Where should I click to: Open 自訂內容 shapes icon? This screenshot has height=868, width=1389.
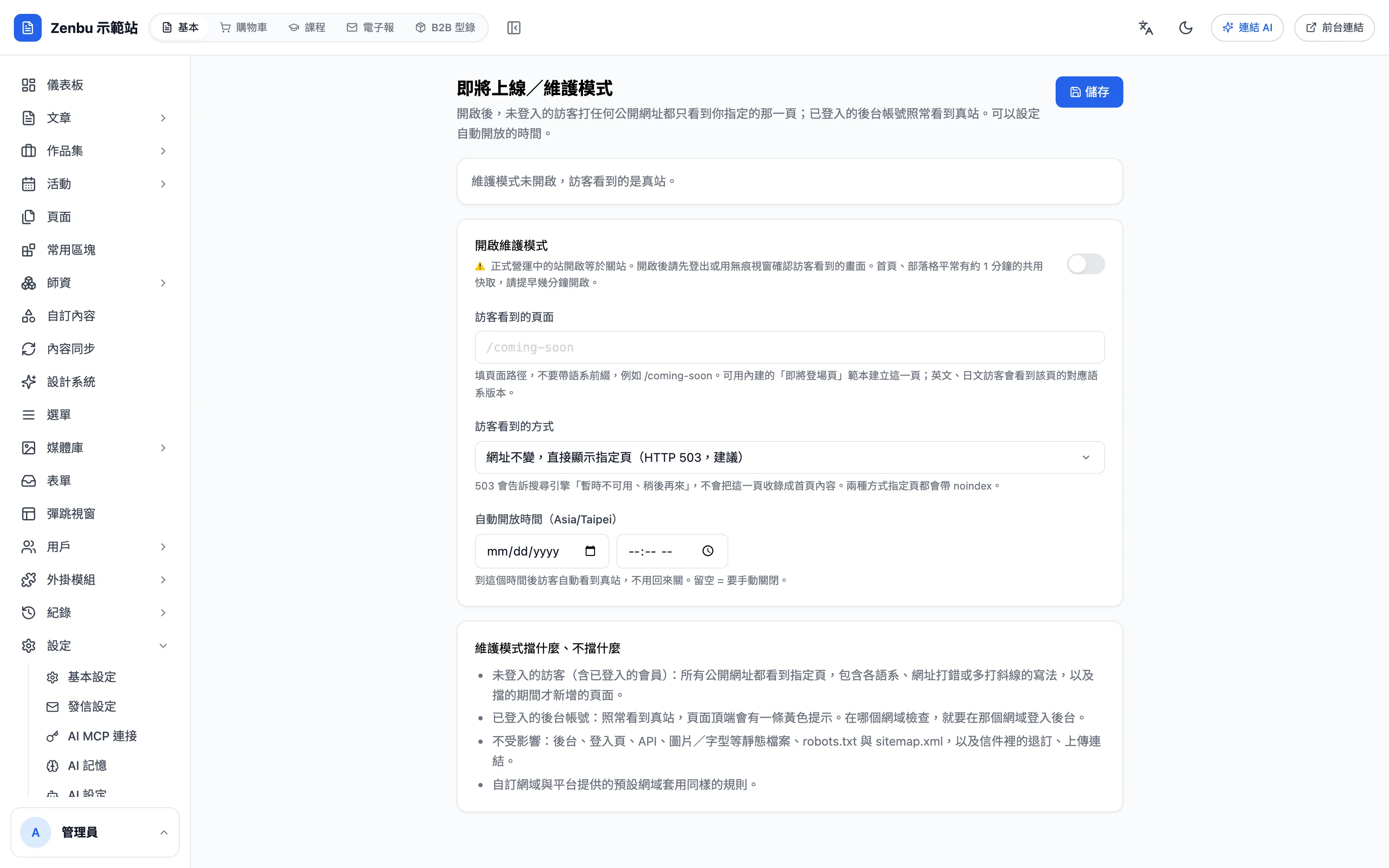(x=29, y=316)
